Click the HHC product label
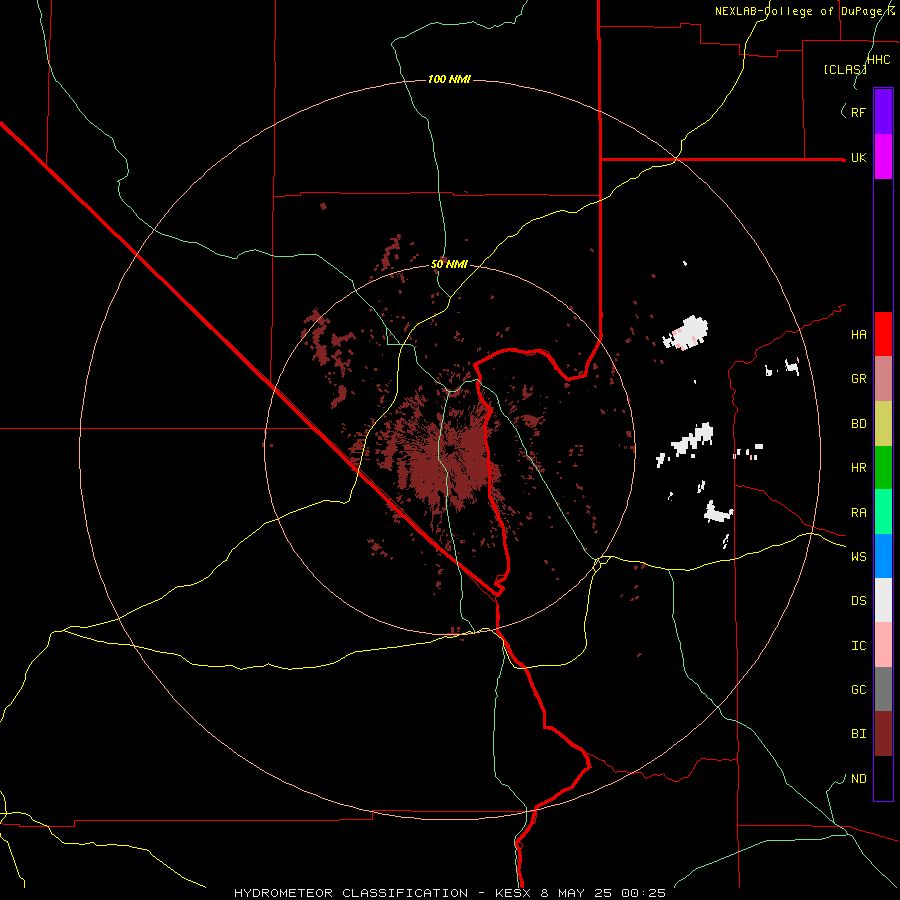This screenshot has width=900, height=900. (x=878, y=60)
